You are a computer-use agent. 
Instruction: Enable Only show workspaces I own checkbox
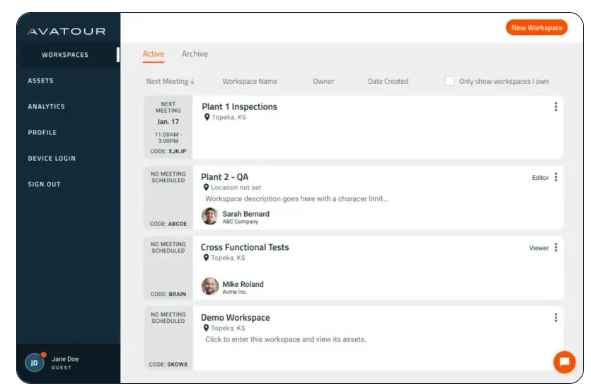pyautogui.click(x=449, y=81)
